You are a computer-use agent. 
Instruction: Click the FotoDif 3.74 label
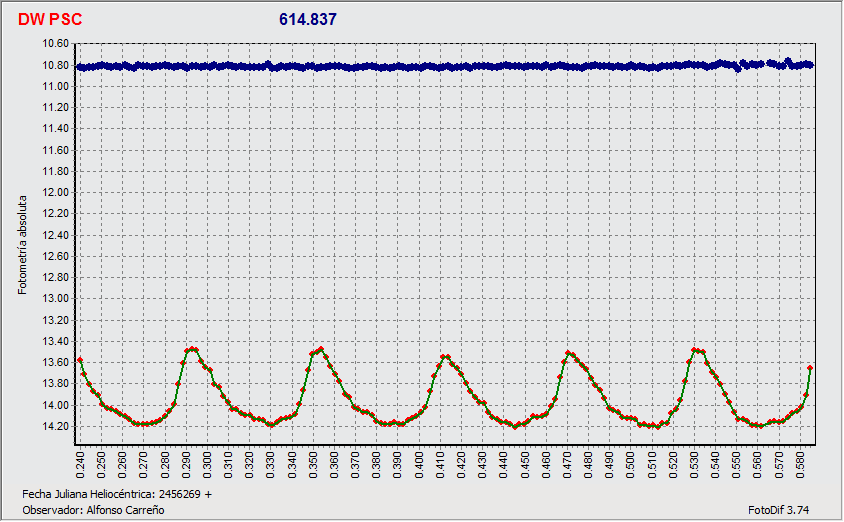coord(788,510)
